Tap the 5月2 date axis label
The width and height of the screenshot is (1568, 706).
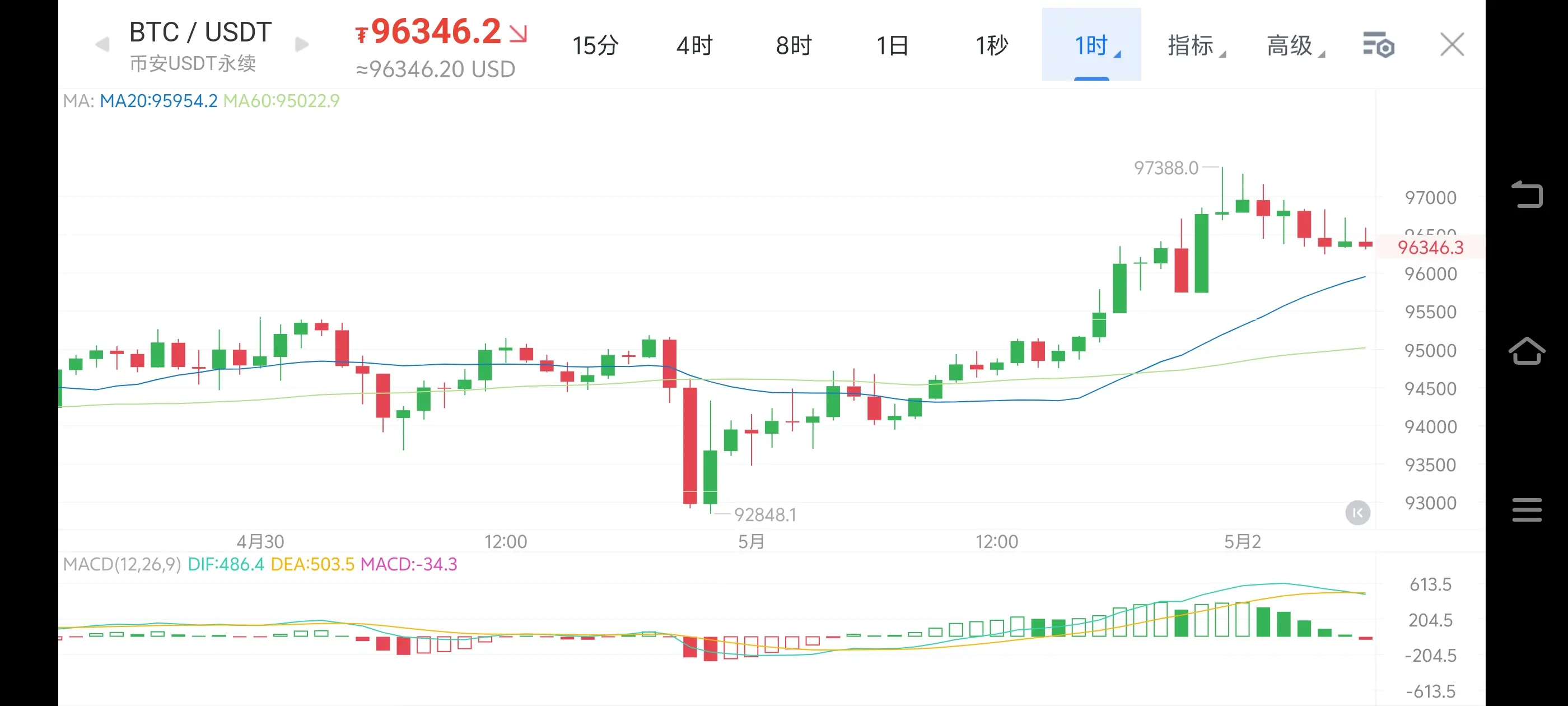(x=1242, y=541)
